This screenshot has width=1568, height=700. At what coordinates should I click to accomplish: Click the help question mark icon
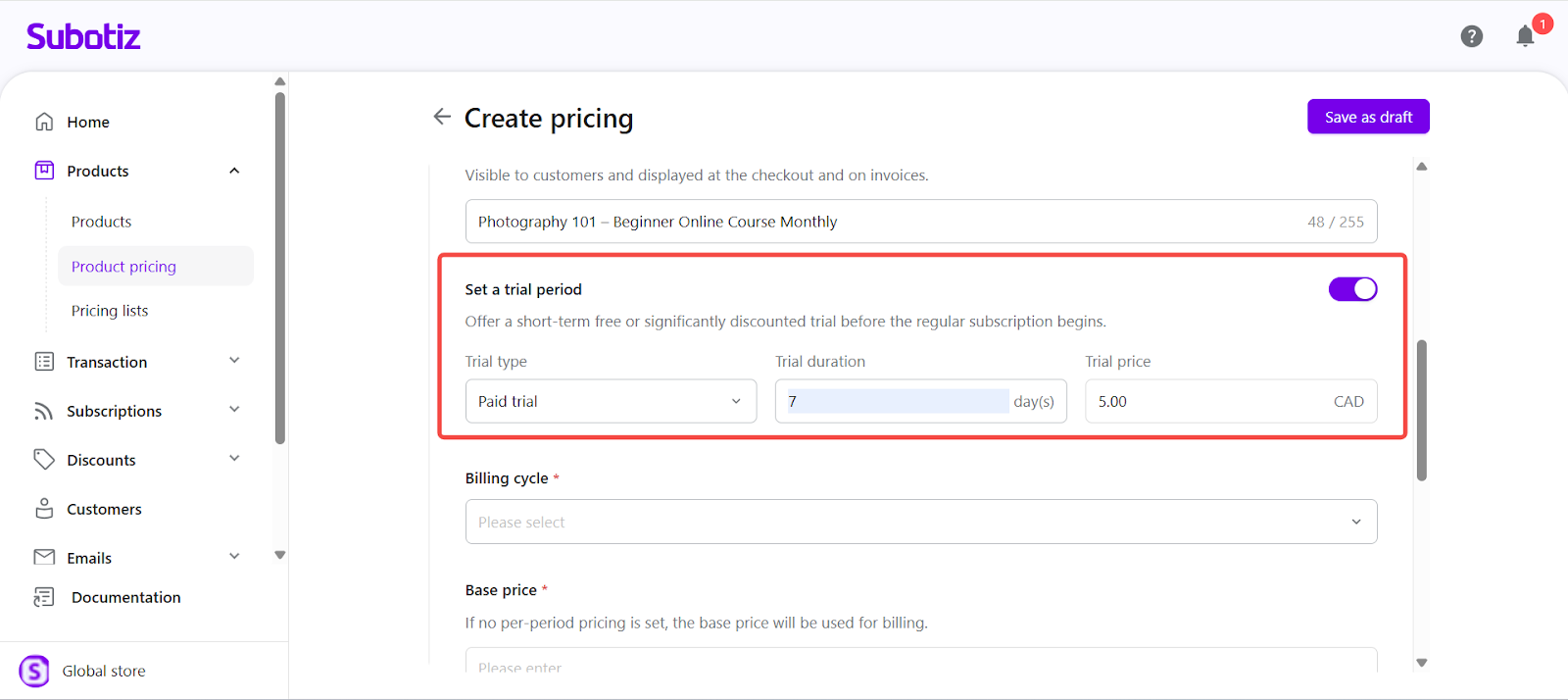pyautogui.click(x=1471, y=36)
